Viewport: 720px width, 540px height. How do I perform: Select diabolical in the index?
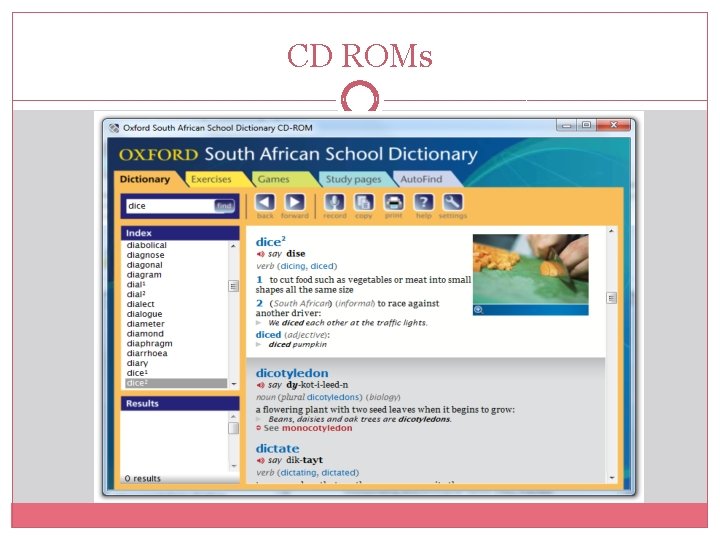pyautogui.click(x=146, y=245)
